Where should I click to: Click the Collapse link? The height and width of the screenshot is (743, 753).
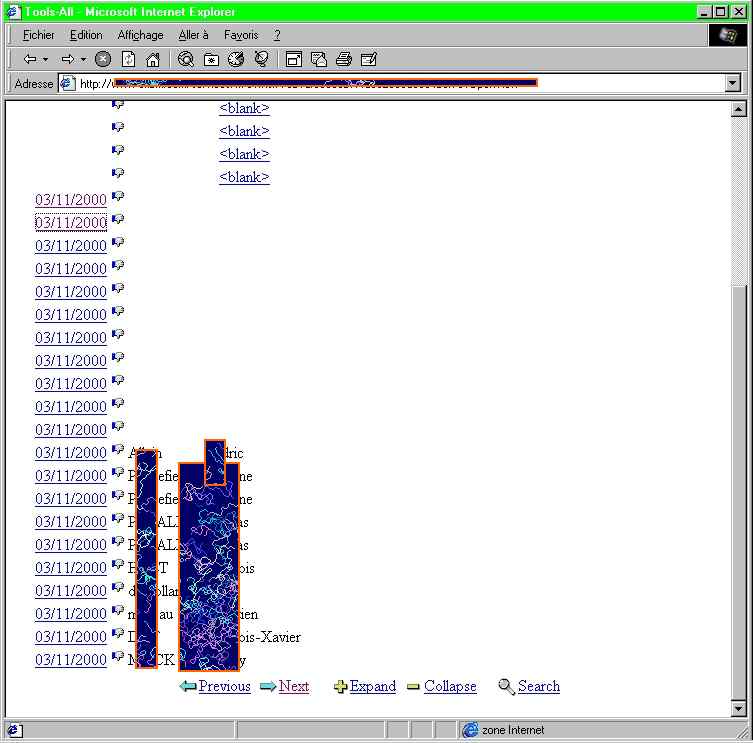pyautogui.click(x=449, y=686)
